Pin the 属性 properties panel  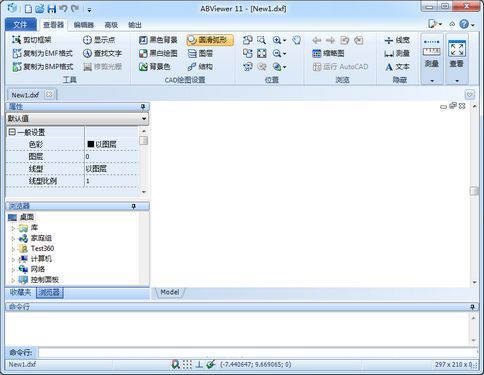tap(143, 107)
